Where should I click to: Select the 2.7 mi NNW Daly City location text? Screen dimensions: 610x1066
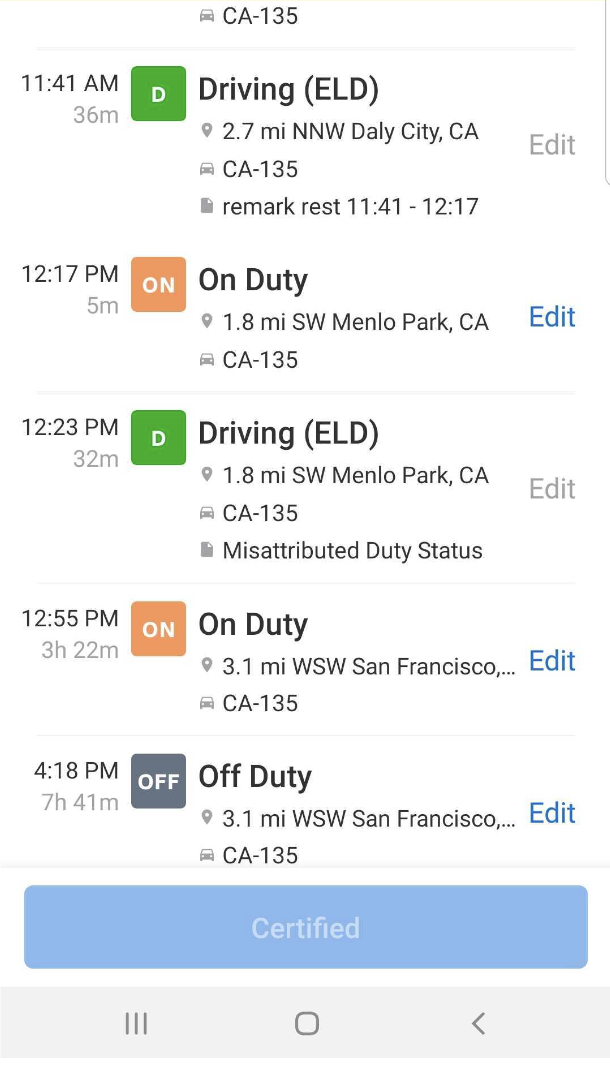(x=348, y=131)
